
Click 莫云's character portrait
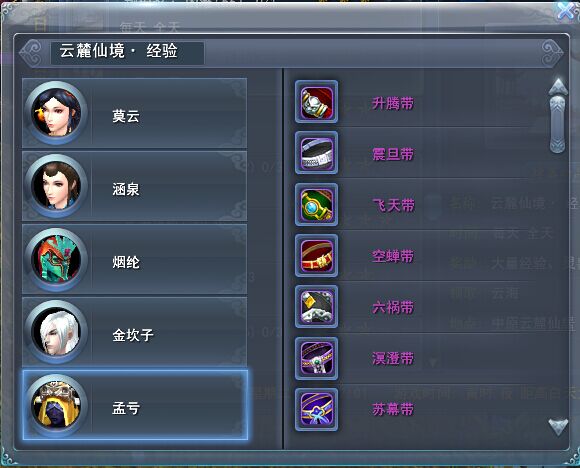point(56,112)
